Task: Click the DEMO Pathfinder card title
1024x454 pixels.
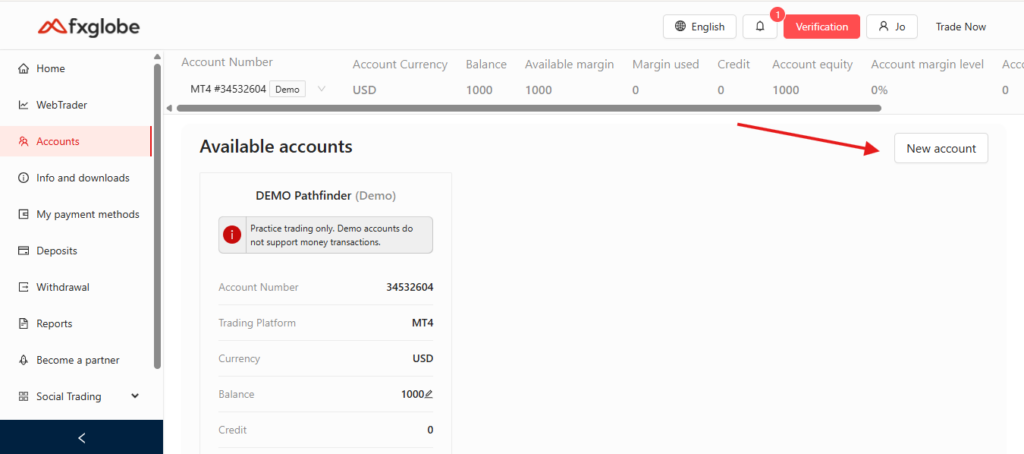Action: pyautogui.click(x=325, y=195)
